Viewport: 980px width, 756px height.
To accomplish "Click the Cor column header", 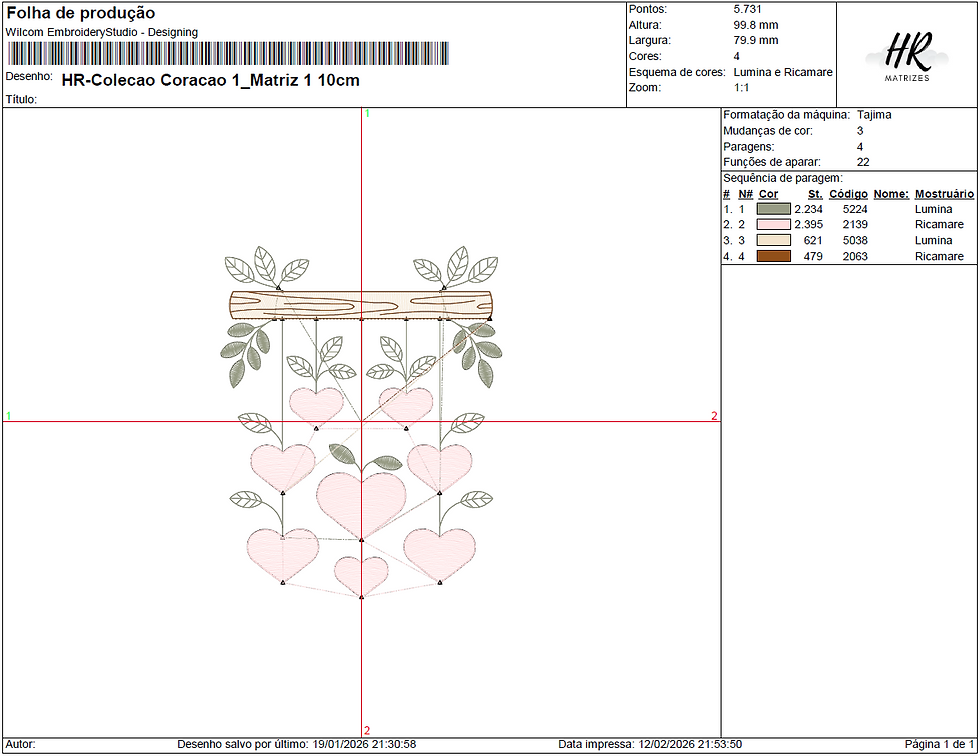I will (768, 194).
